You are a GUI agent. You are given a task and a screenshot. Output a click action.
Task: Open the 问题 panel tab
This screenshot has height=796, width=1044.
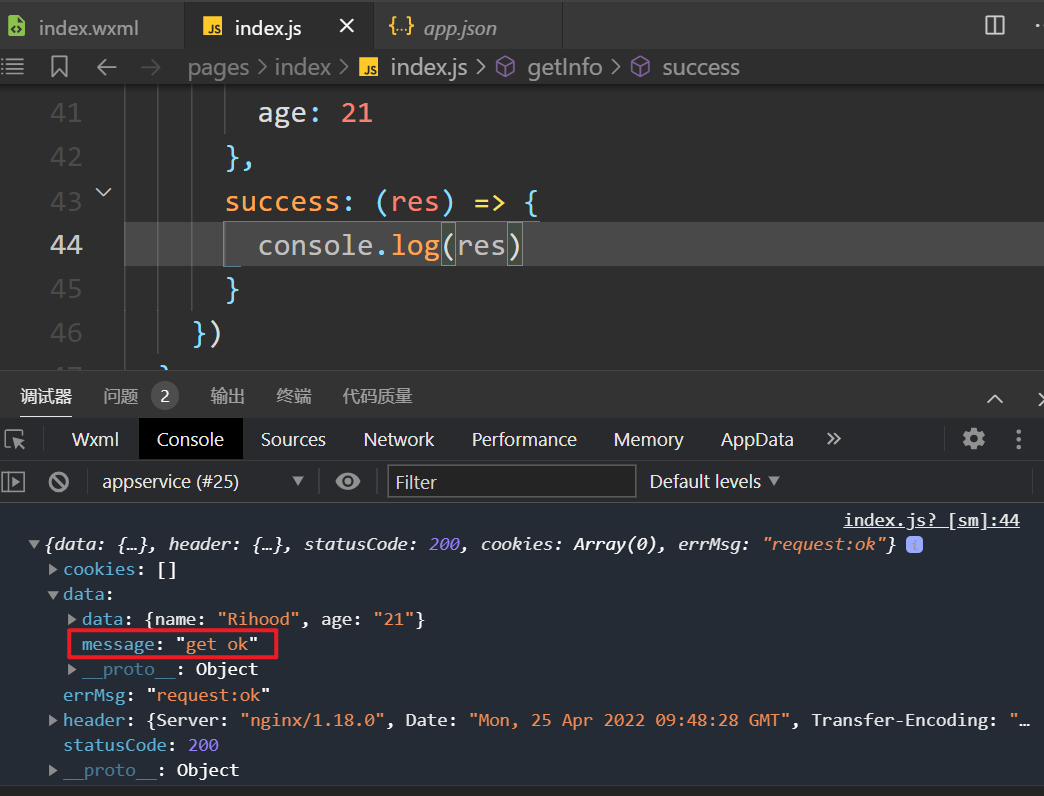[121, 397]
